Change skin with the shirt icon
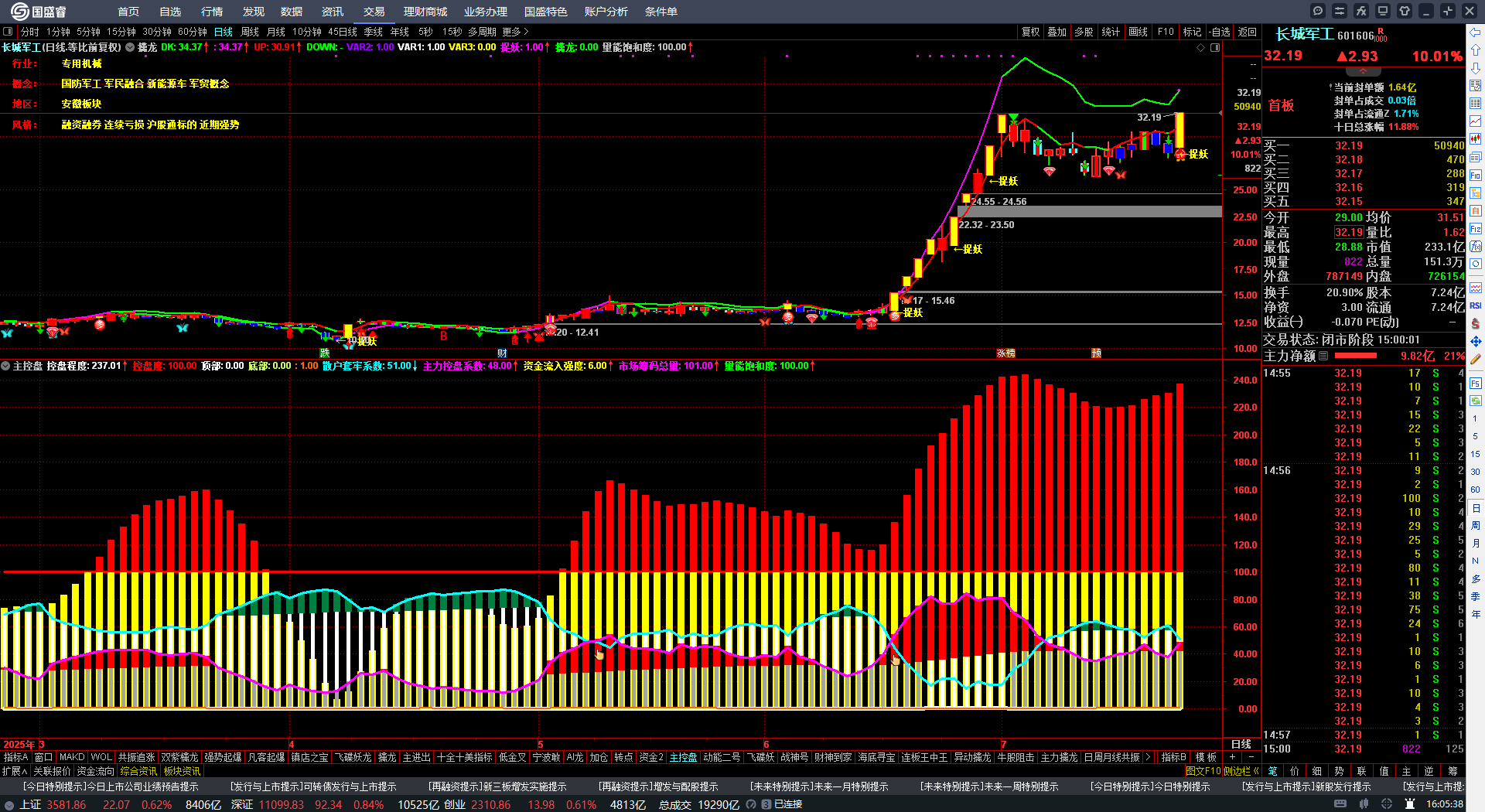 1405,11
